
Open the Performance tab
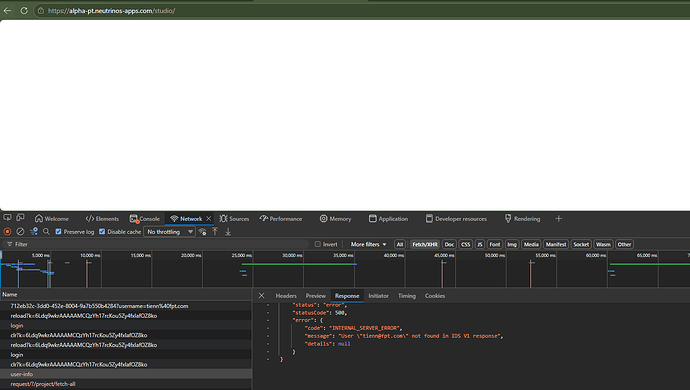tap(281, 219)
